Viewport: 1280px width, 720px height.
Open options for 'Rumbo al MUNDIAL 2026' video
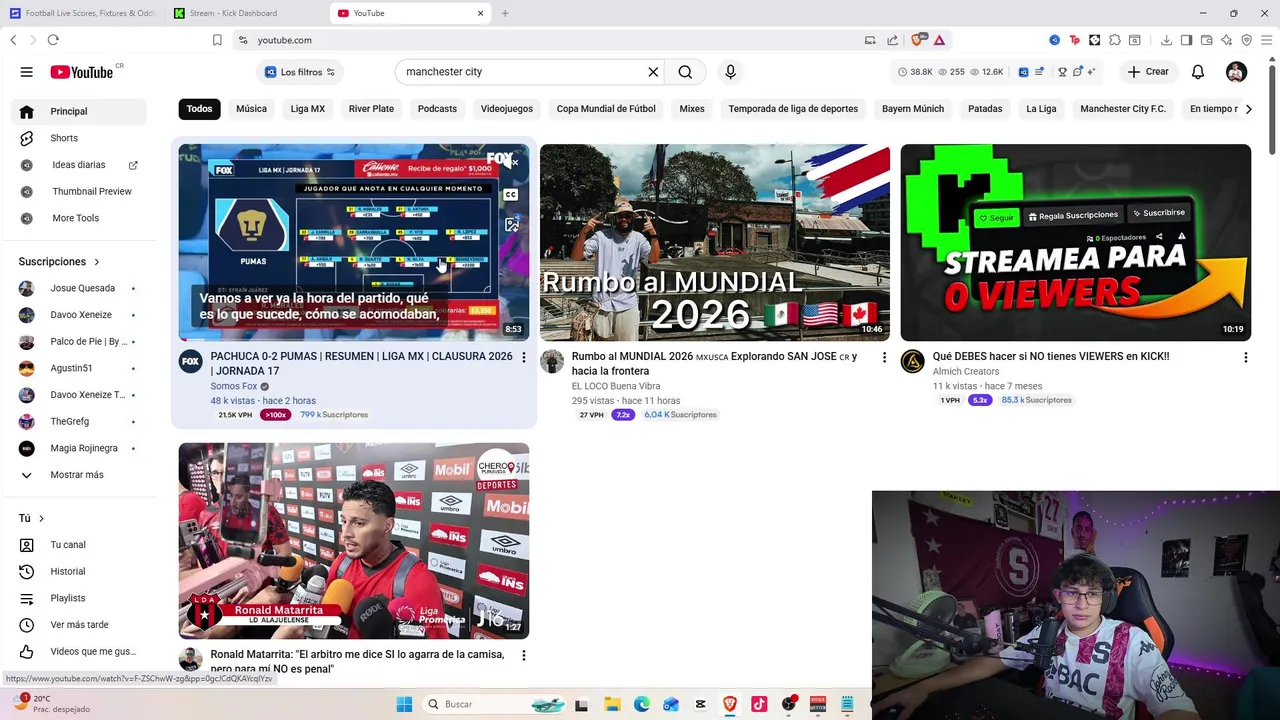884,357
